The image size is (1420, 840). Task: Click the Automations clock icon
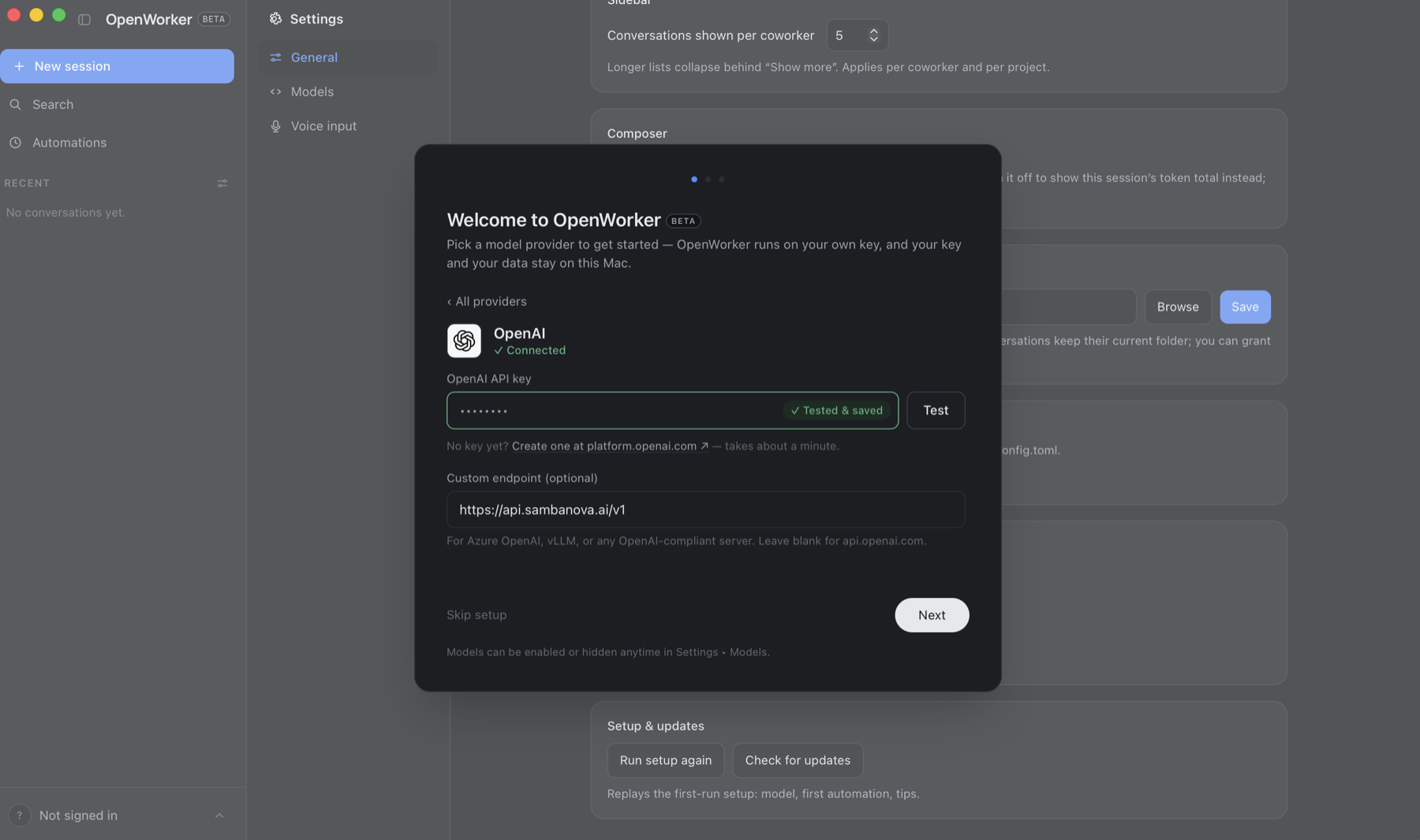coord(15,143)
